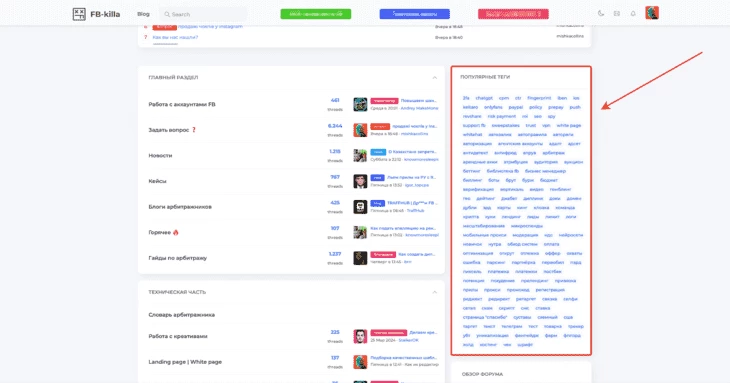This screenshot has height=383, width=730.
Task: Click the green header button
Action: pos(316,14)
